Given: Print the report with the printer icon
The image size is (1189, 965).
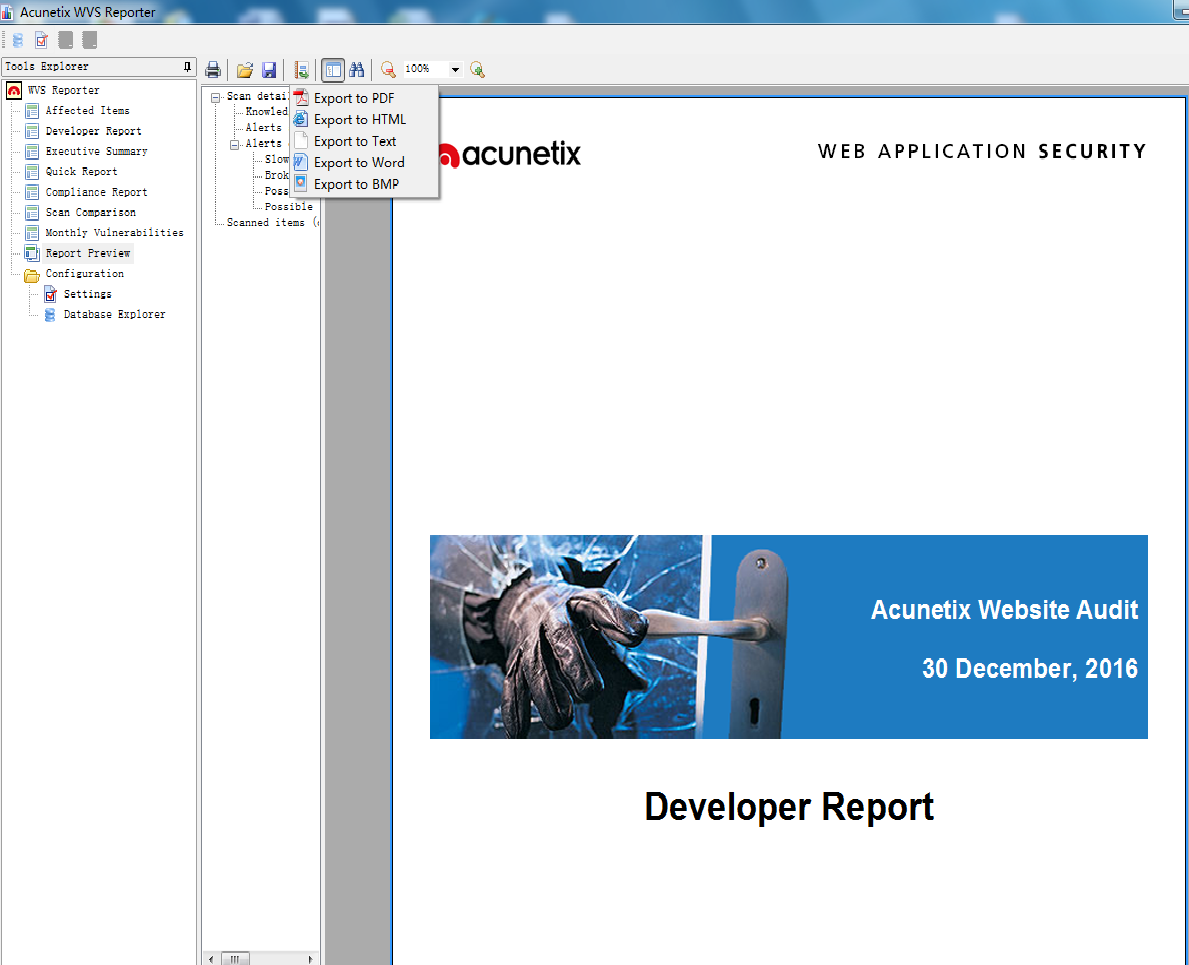Looking at the screenshot, I should (213, 70).
